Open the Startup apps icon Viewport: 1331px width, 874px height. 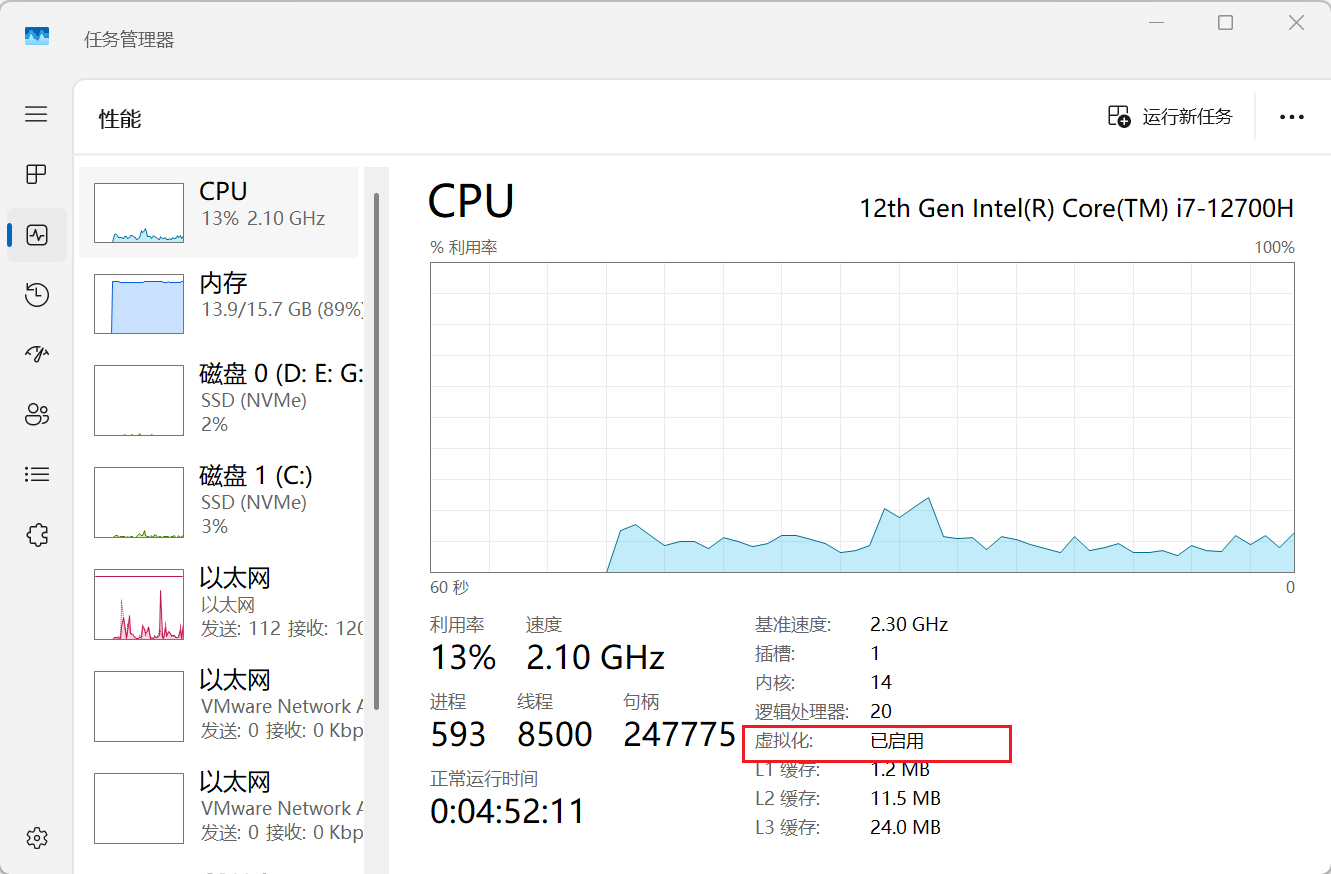[x=37, y=354]
